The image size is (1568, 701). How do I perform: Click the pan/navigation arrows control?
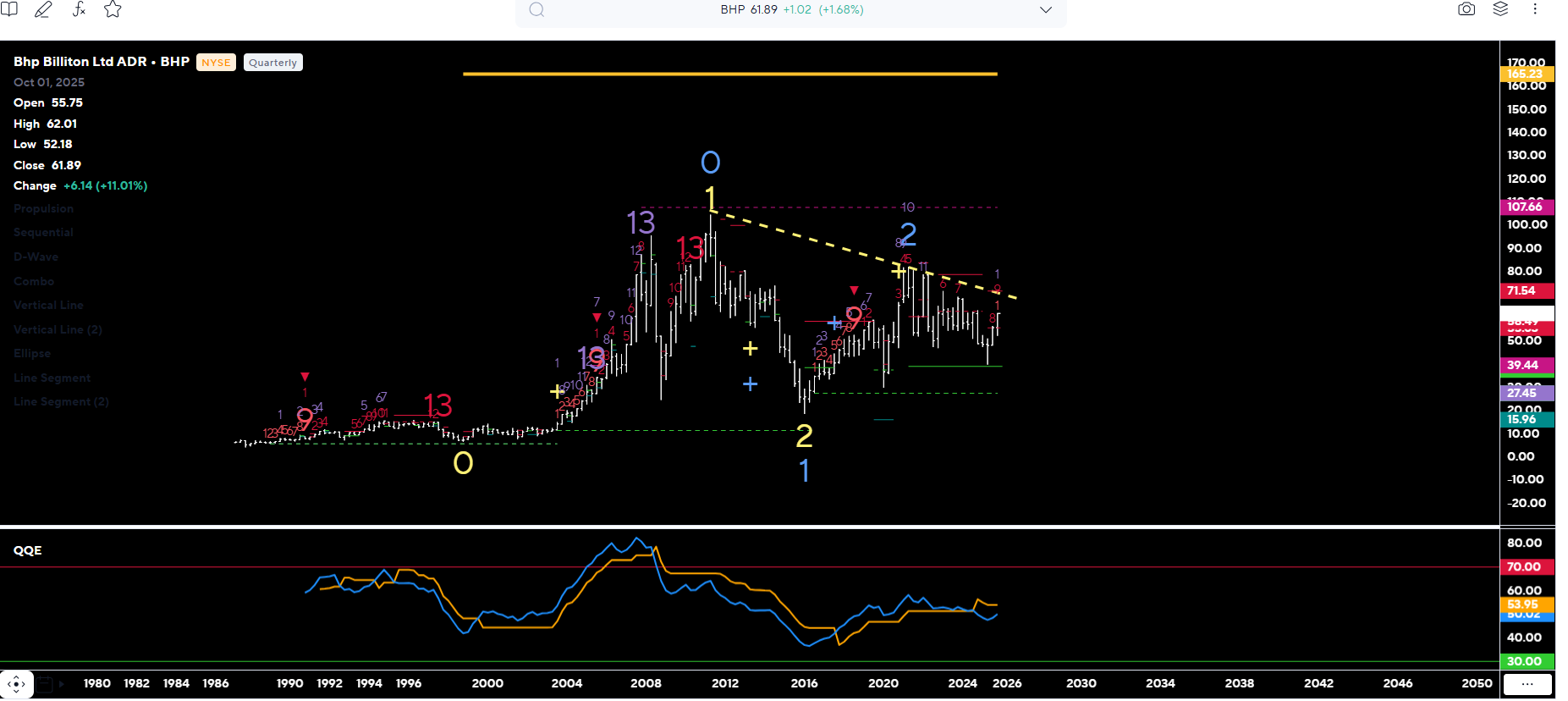click(x=16, y=683)
